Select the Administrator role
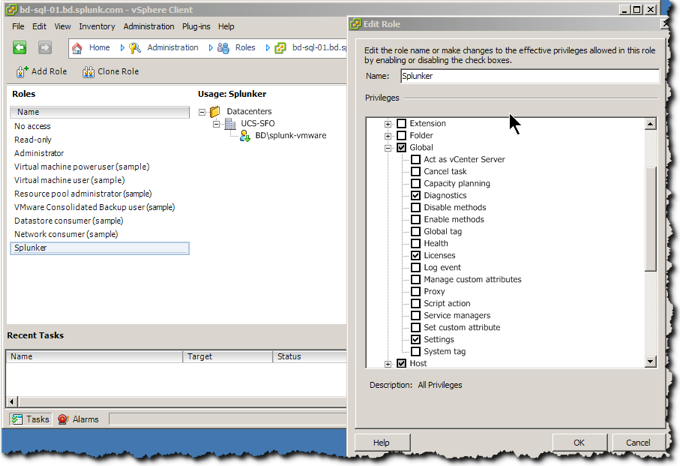The height and width of the screenshot is (466, 680). click(39, 153)
